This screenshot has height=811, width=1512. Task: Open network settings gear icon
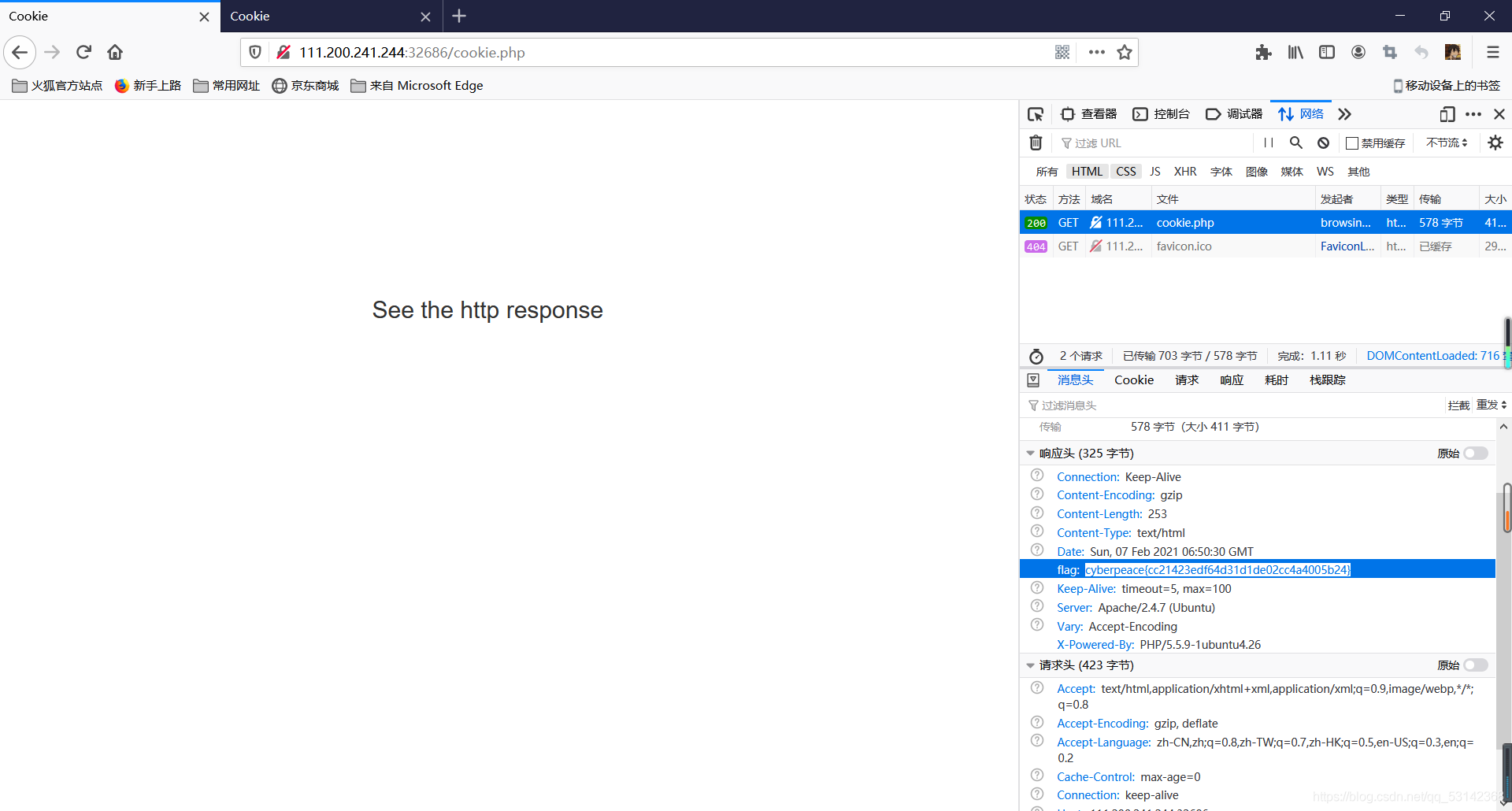pos(1495,143)
